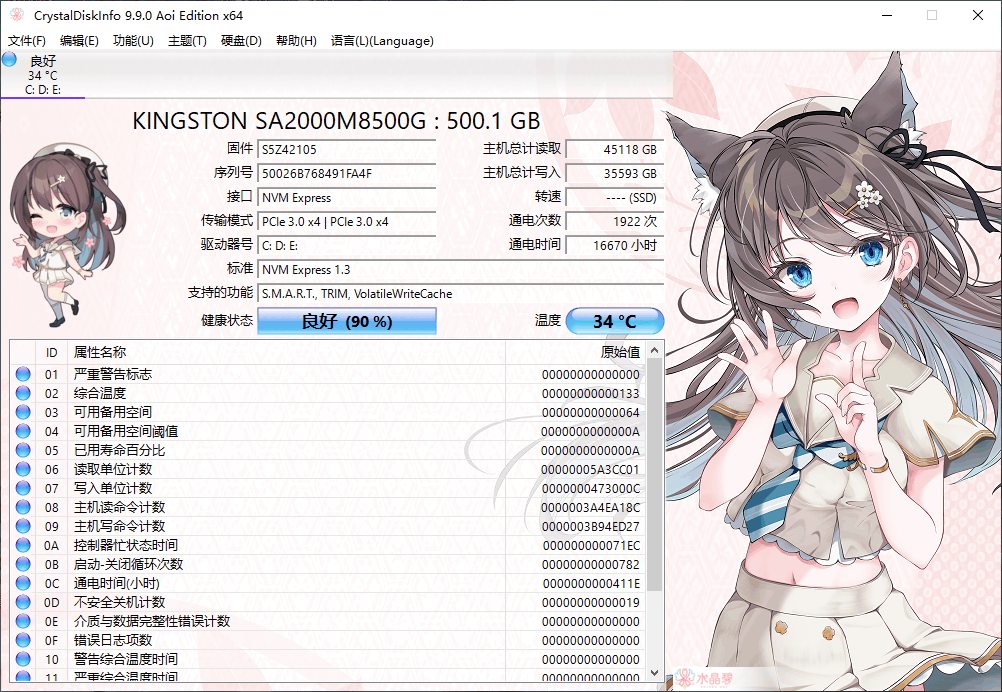This screenshot has height=692, width=1002.
Task: Click the drive letter field C: D: E:
Action: click(x=346, y=245)
